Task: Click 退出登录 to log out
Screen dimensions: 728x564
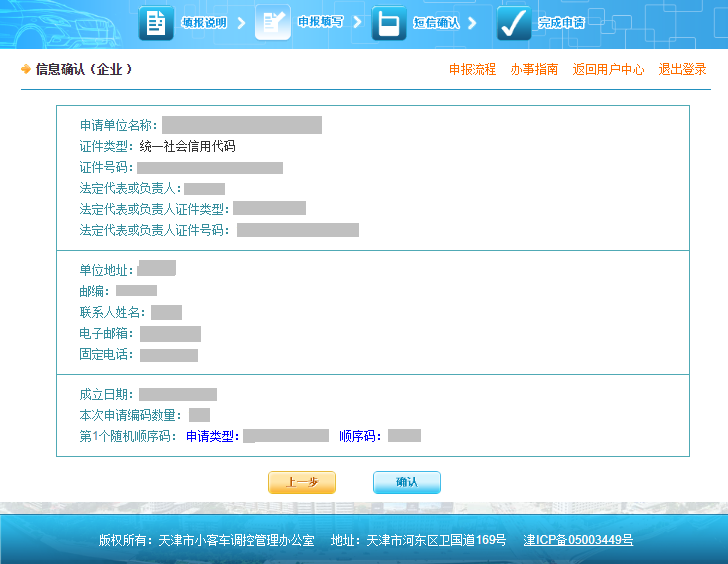Action: (682, 69)
